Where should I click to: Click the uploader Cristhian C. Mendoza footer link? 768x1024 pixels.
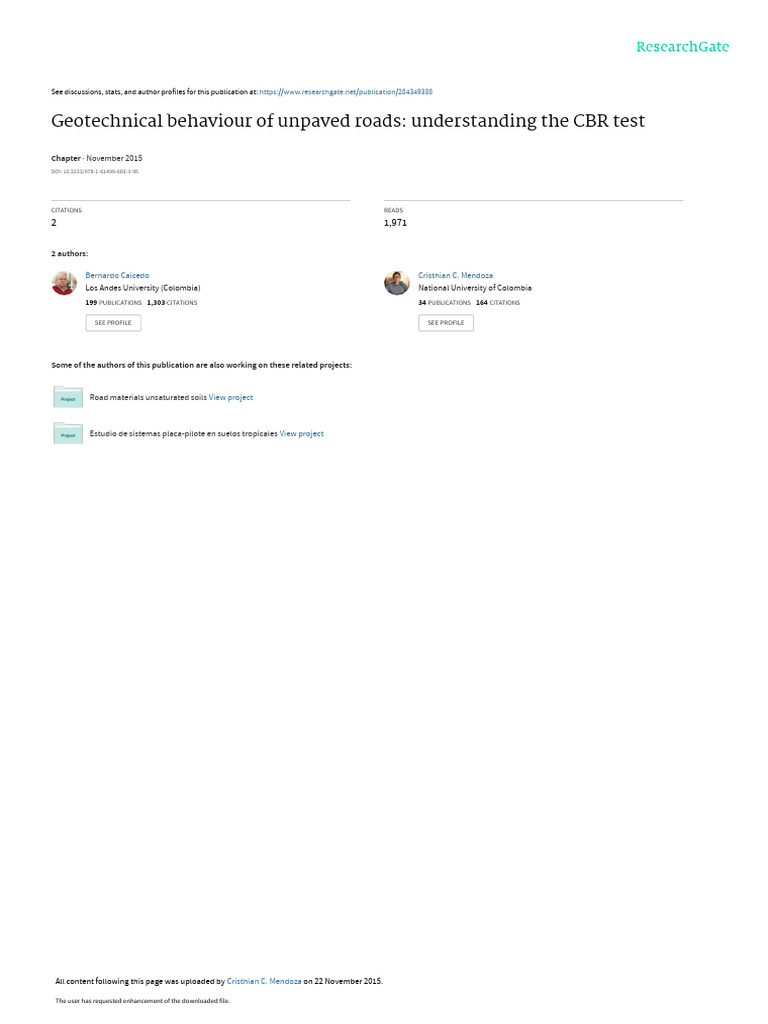point(264,981)
